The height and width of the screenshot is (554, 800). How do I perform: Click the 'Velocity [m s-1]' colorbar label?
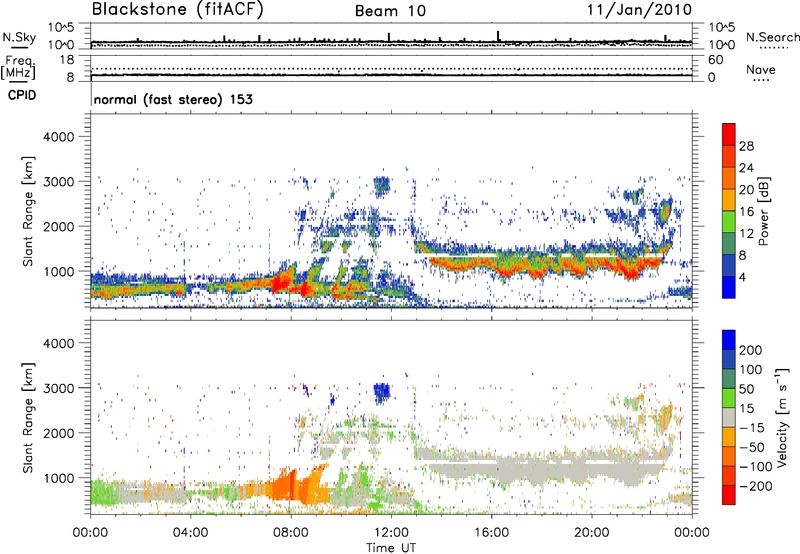[783, 417]
